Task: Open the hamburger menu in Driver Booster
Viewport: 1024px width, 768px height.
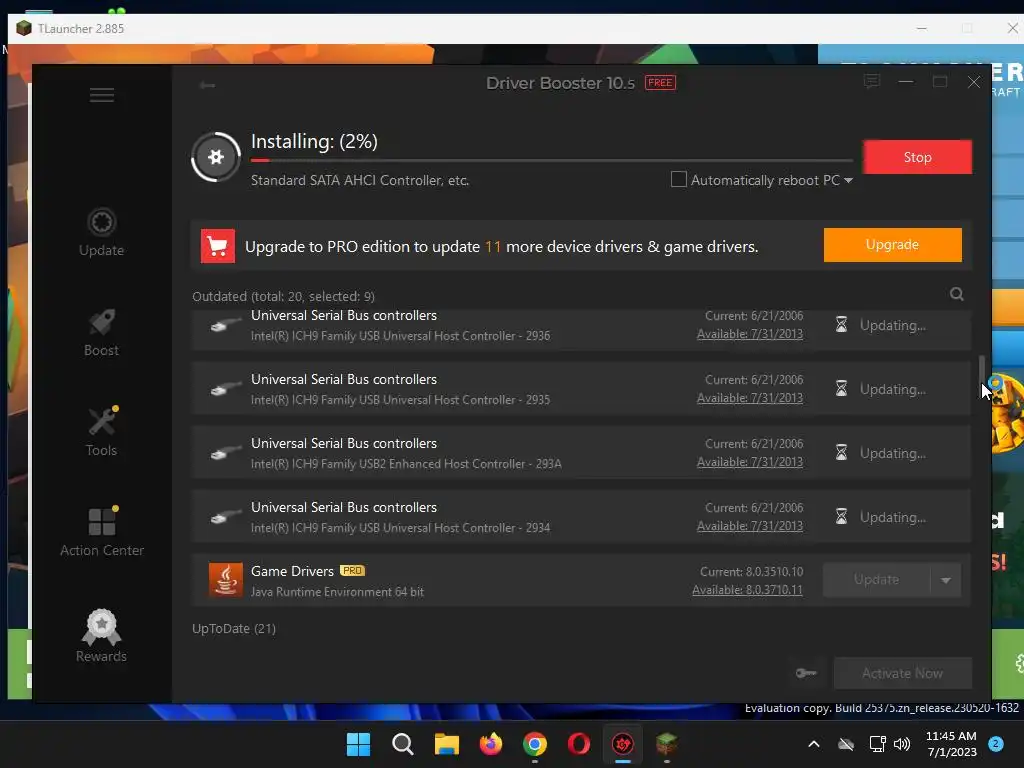Action: [102, 95]
